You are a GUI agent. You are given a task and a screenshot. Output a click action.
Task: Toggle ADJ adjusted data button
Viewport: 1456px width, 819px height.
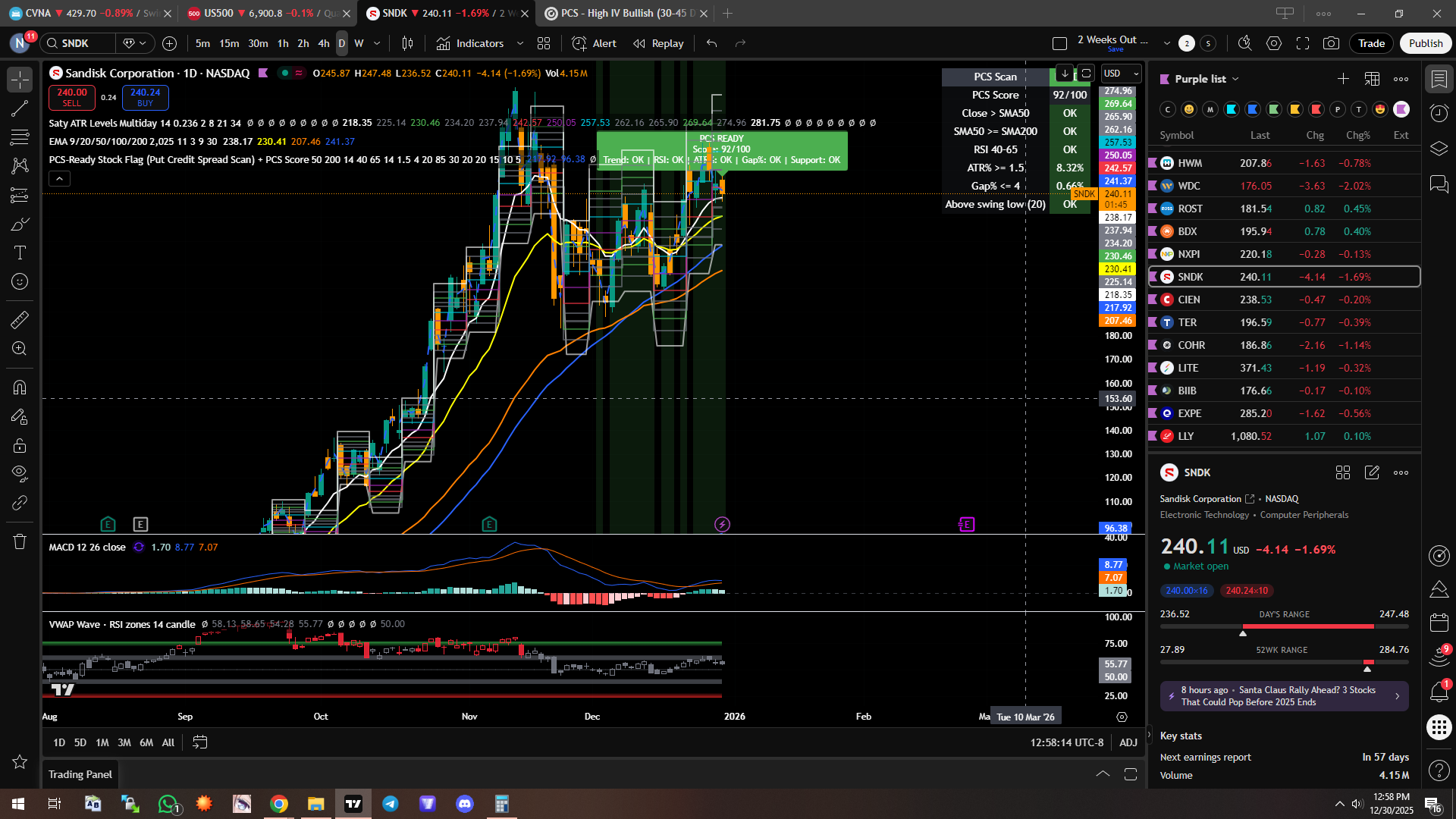click(1128, 742)
